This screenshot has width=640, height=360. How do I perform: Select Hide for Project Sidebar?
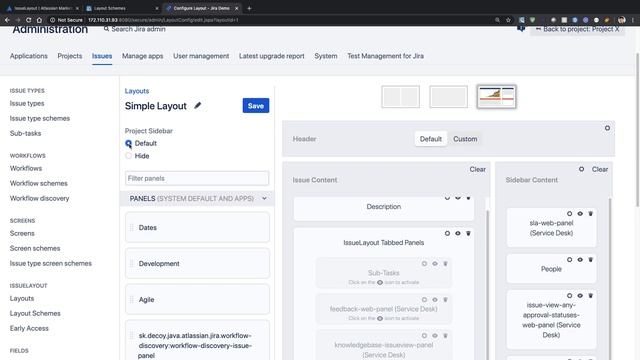(129, 156)
